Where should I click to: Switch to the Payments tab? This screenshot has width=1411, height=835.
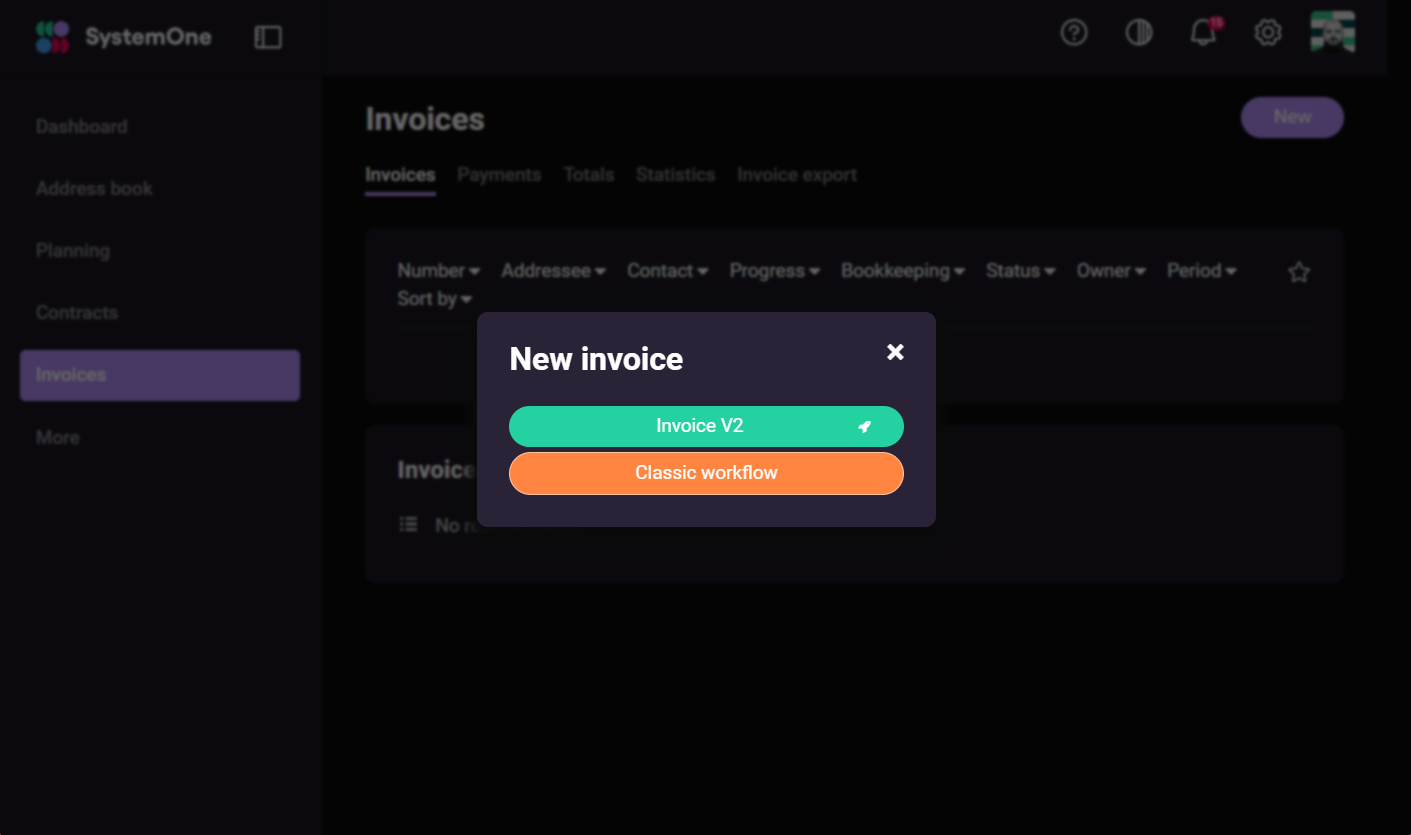click(499, 174)
